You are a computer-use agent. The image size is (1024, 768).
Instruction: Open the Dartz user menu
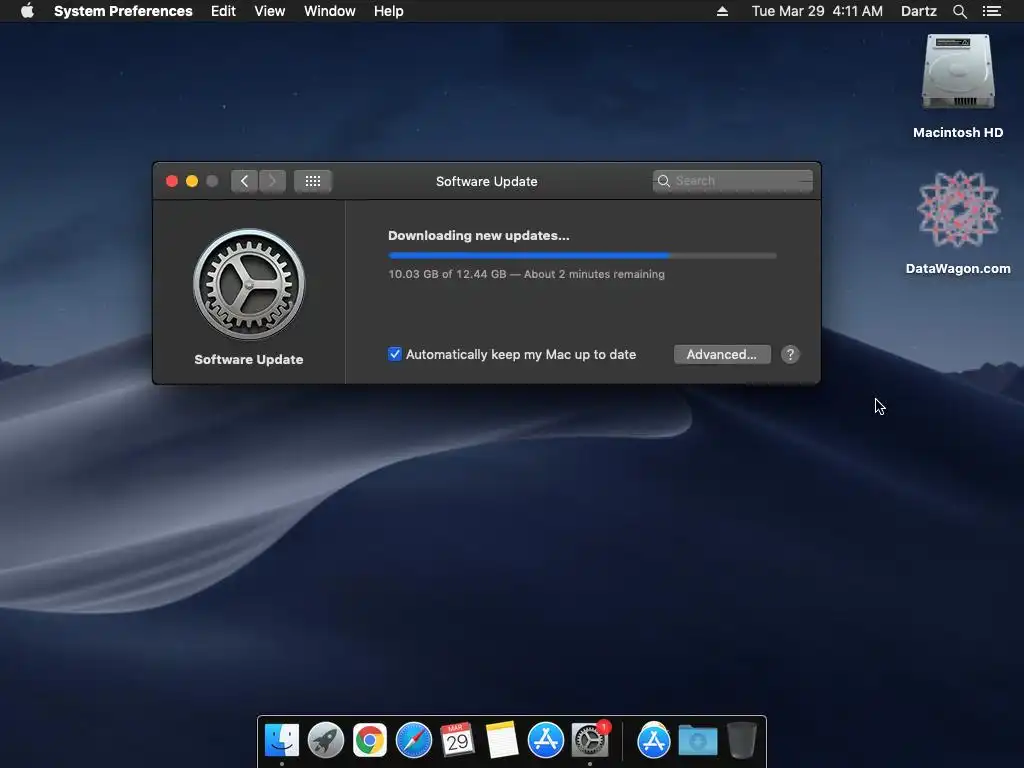coord(918,11)
